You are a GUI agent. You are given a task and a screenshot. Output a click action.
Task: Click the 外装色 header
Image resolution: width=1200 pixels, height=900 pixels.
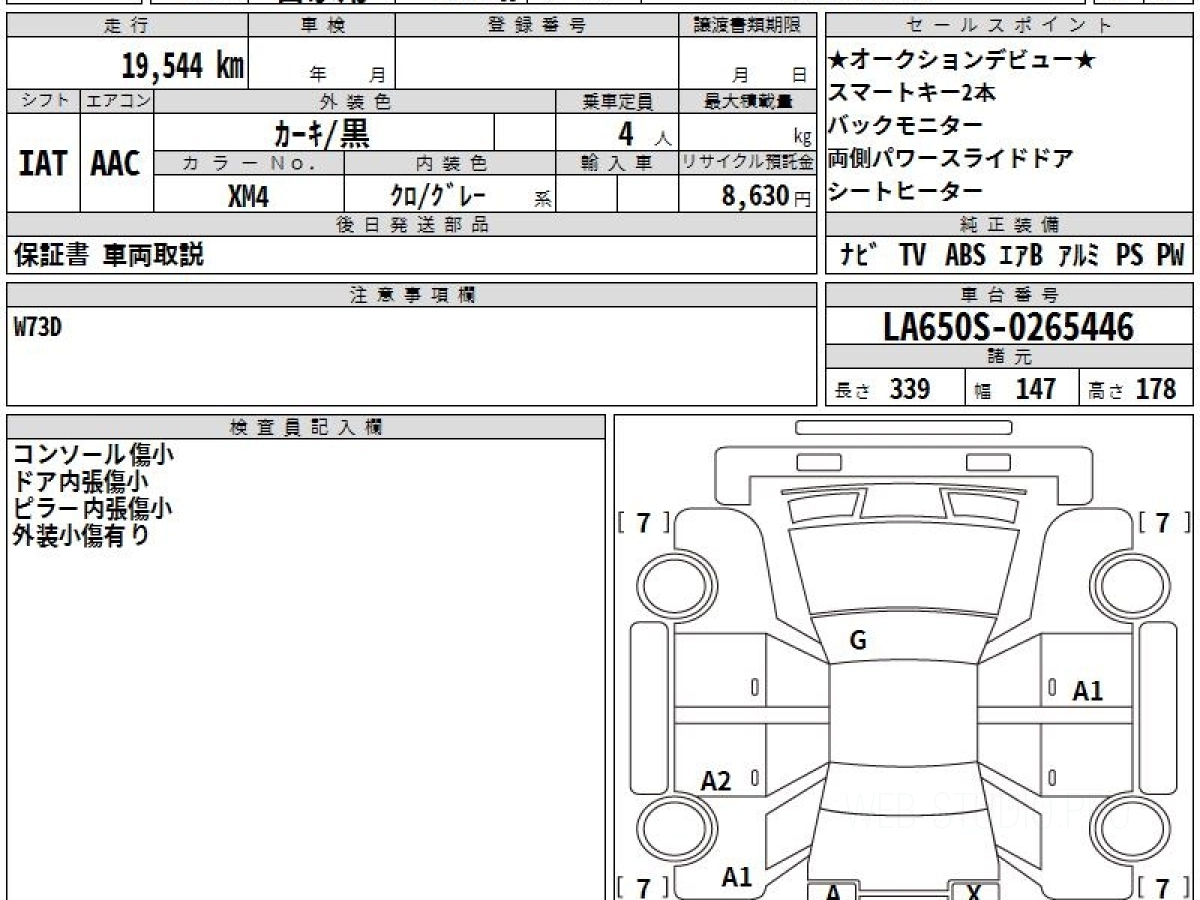click(355, 101)
